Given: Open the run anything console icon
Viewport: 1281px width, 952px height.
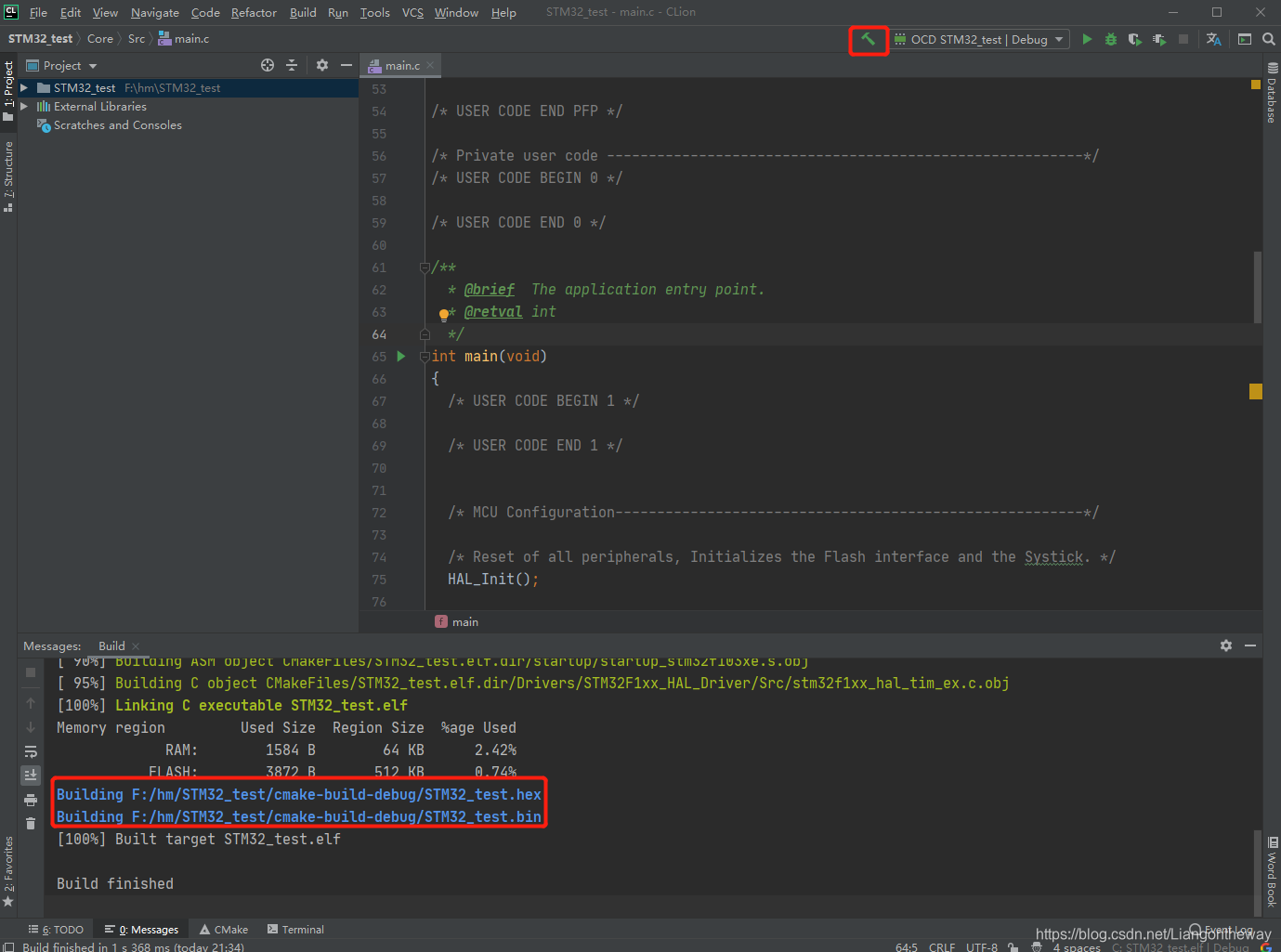Looking at the screenshot, I should point(1245,39).
